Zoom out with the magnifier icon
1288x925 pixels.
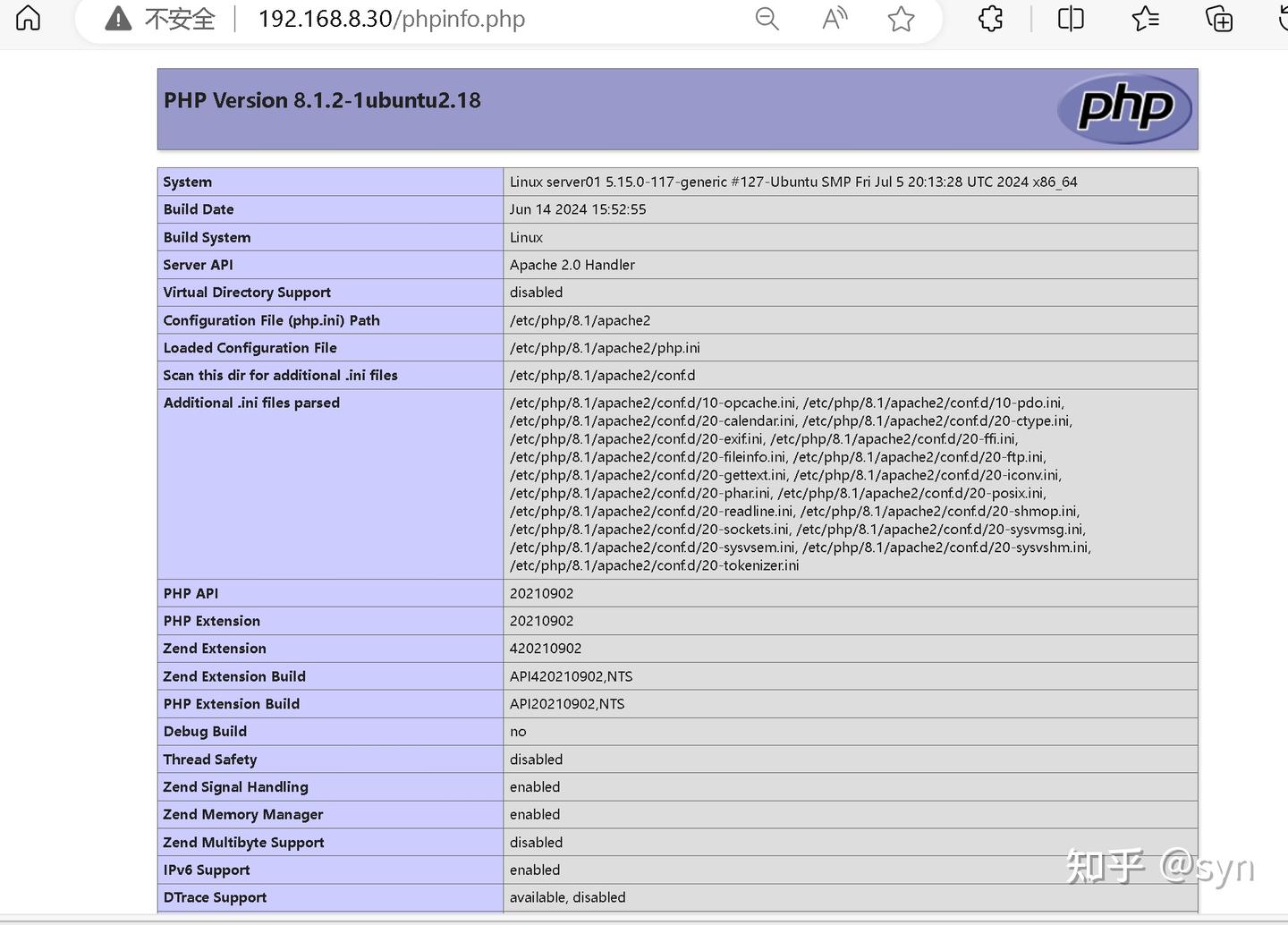coord(767,18)
